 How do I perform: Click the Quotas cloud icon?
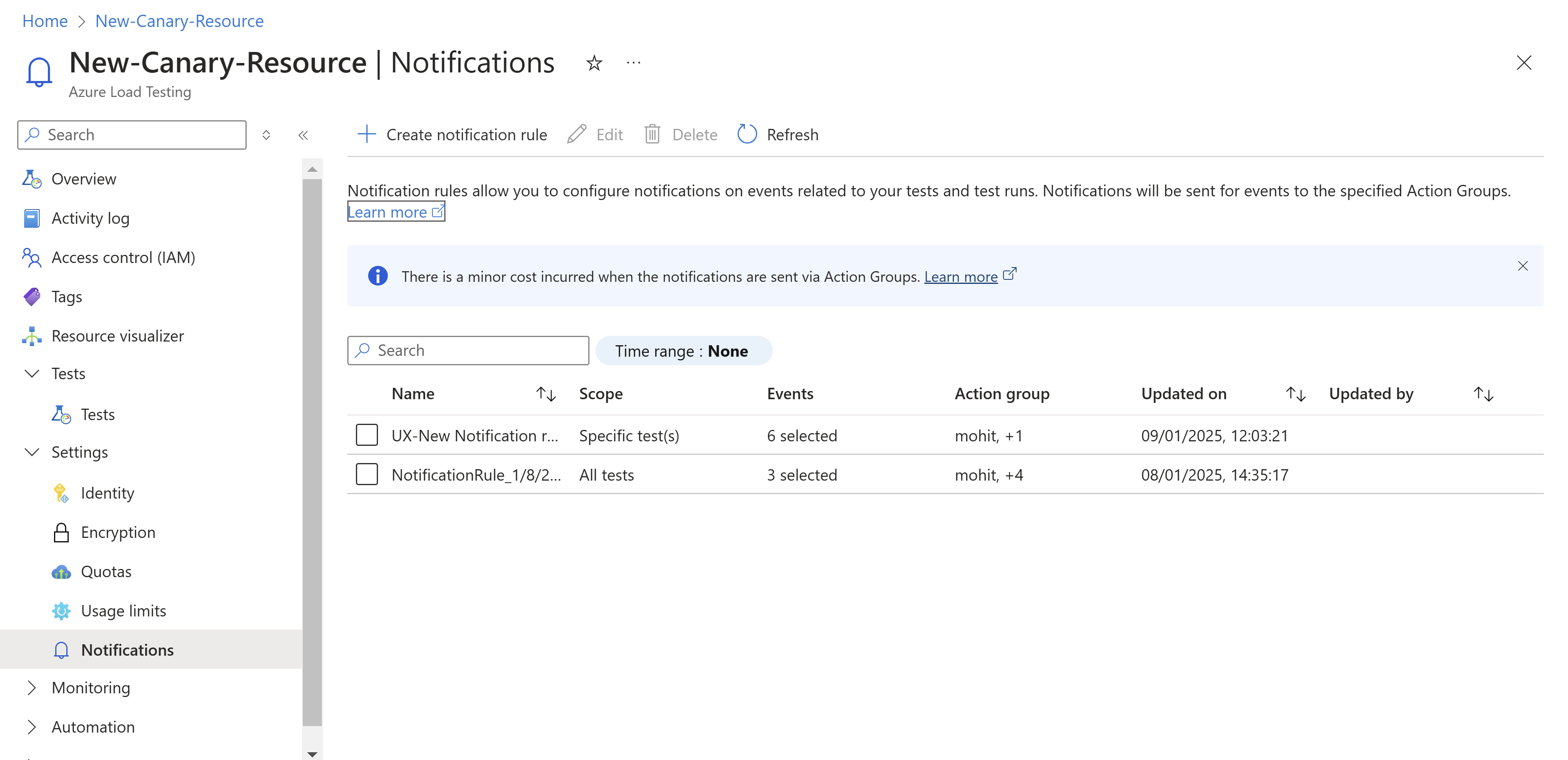61,572
